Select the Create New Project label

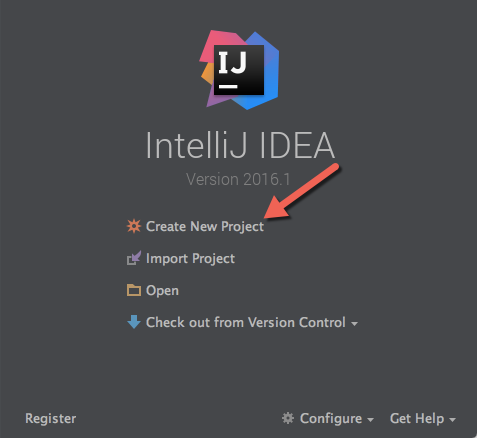[205, 226]
